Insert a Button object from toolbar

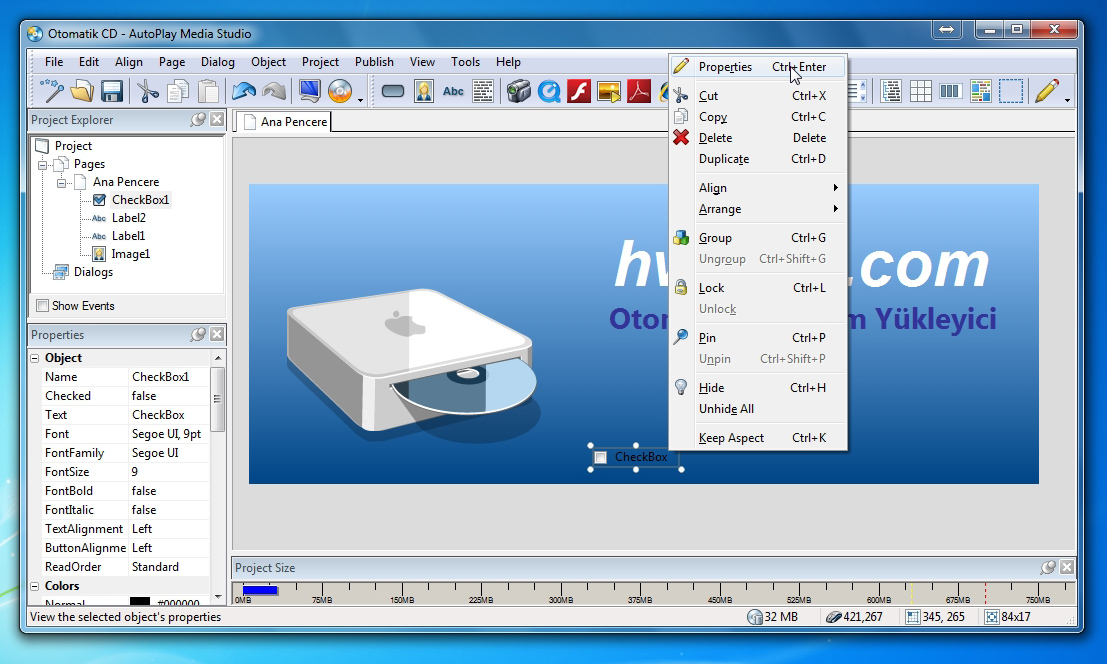pos(393,91)
